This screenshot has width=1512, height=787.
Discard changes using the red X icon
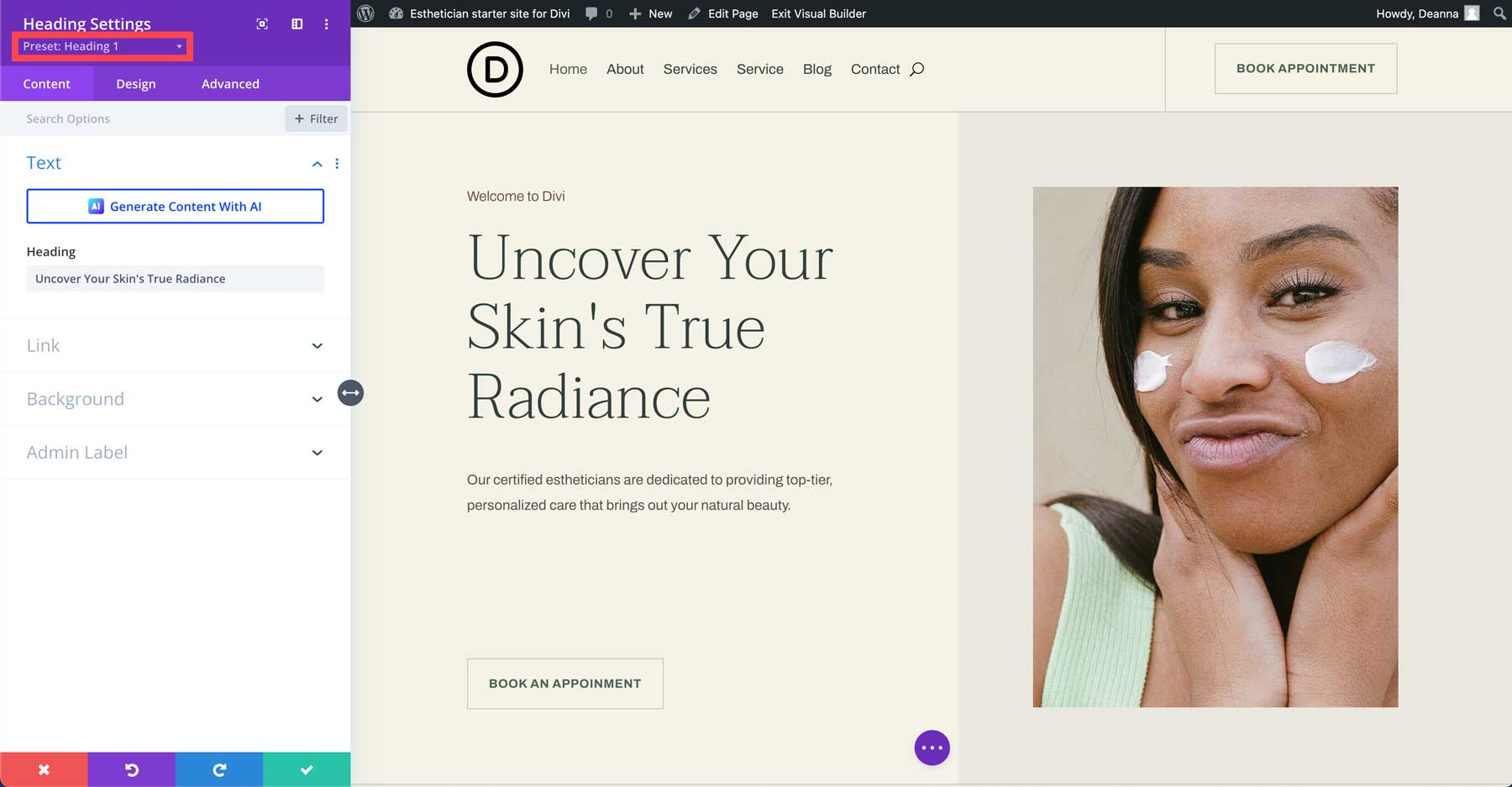tap(45, 769)
